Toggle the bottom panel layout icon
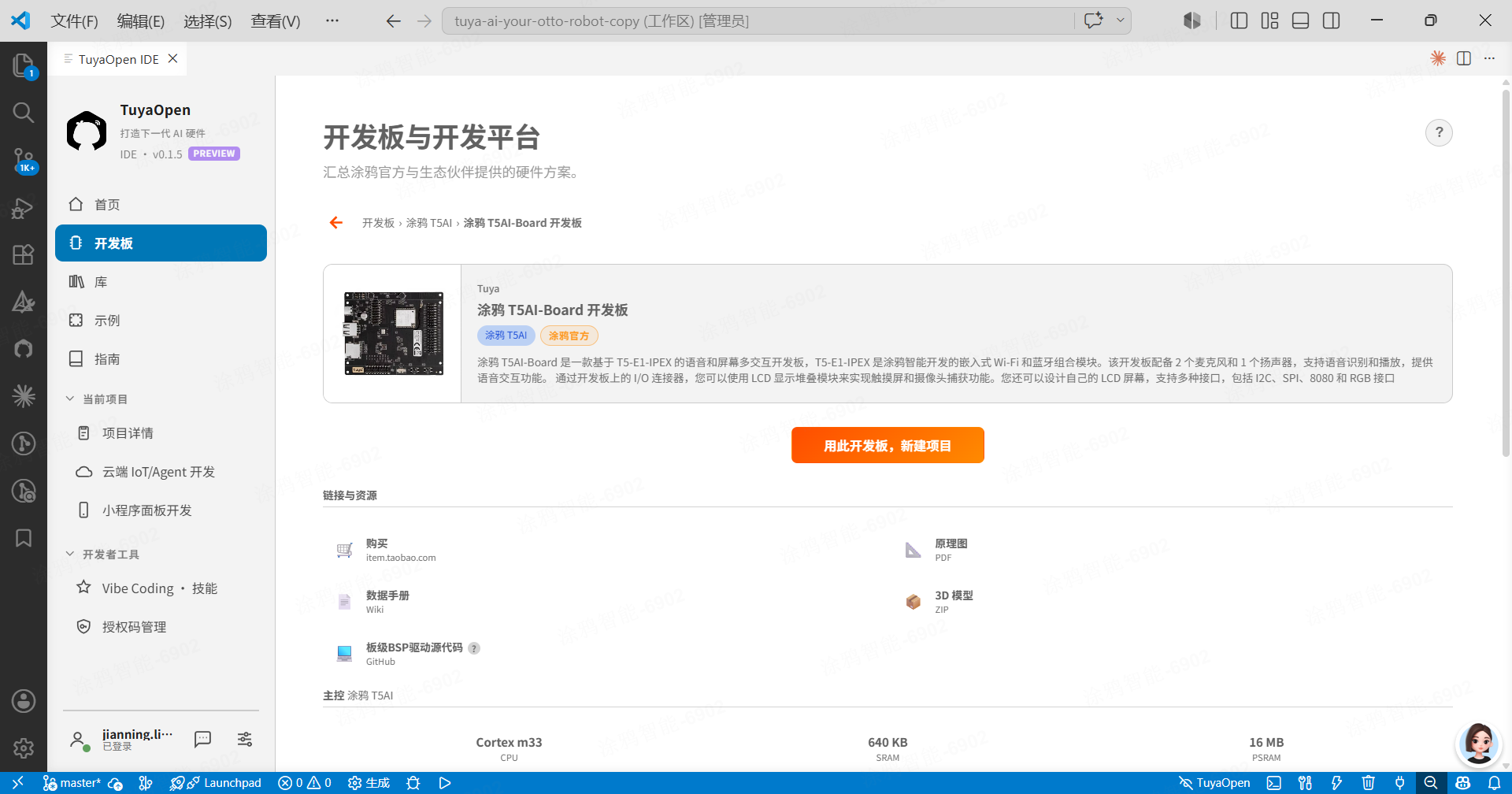This screenshot has width=1512, height=794. coord(1301,20)
